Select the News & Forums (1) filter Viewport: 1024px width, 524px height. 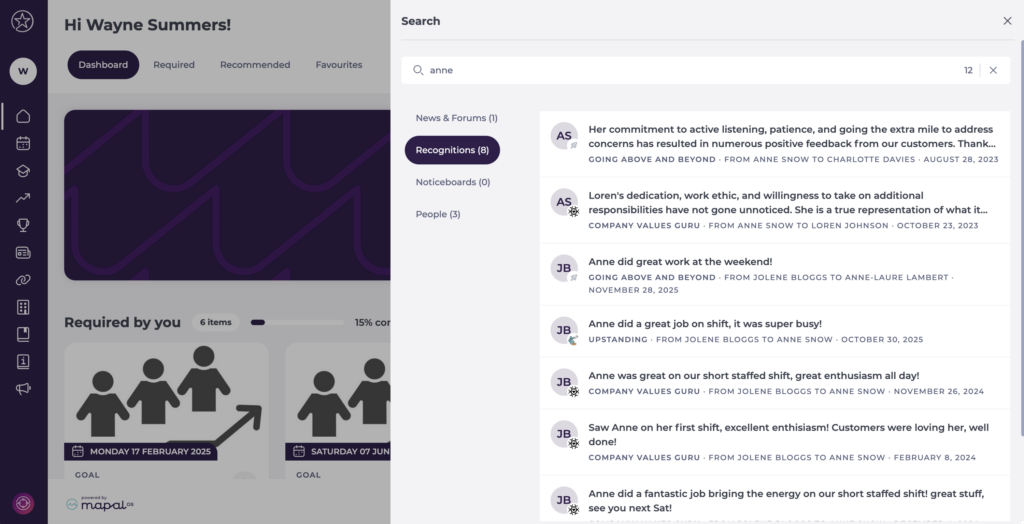[456, 118]
